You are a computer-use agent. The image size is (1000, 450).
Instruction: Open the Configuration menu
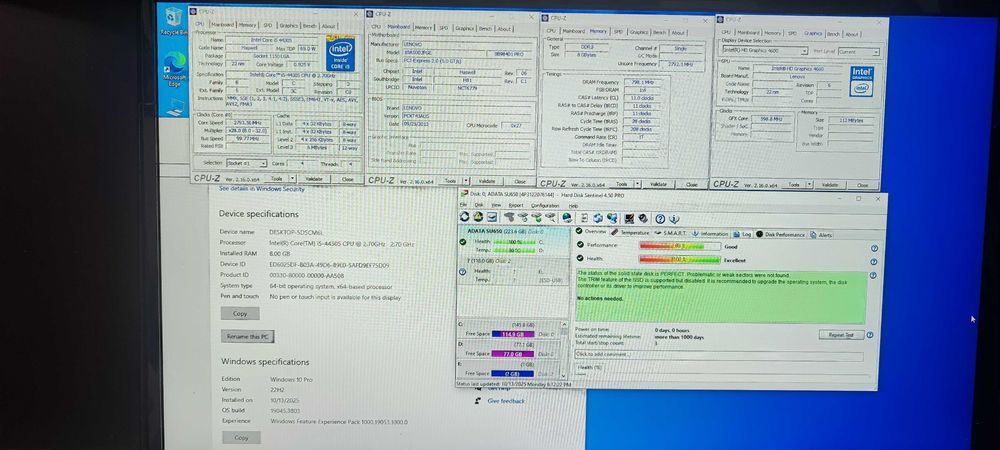545,206
